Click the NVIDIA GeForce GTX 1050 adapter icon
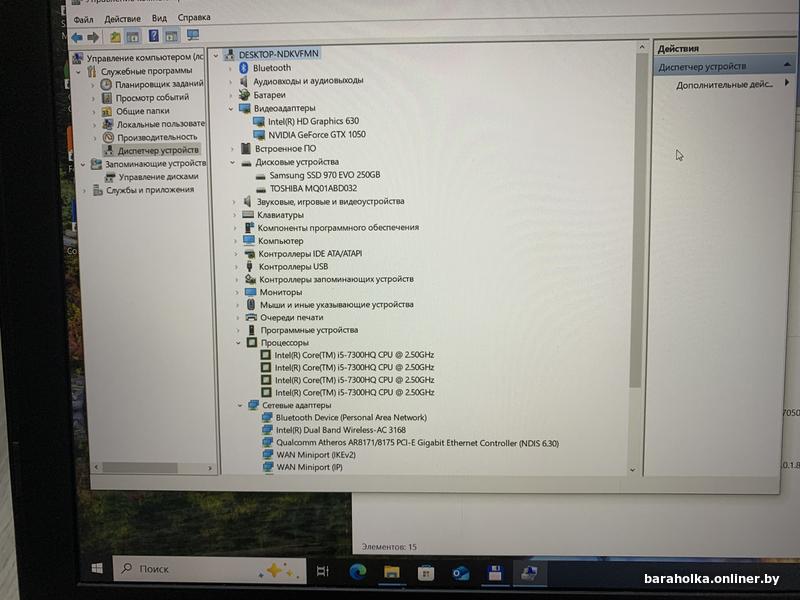This screenshot has height=600, width=800. [x=259, y=135]
